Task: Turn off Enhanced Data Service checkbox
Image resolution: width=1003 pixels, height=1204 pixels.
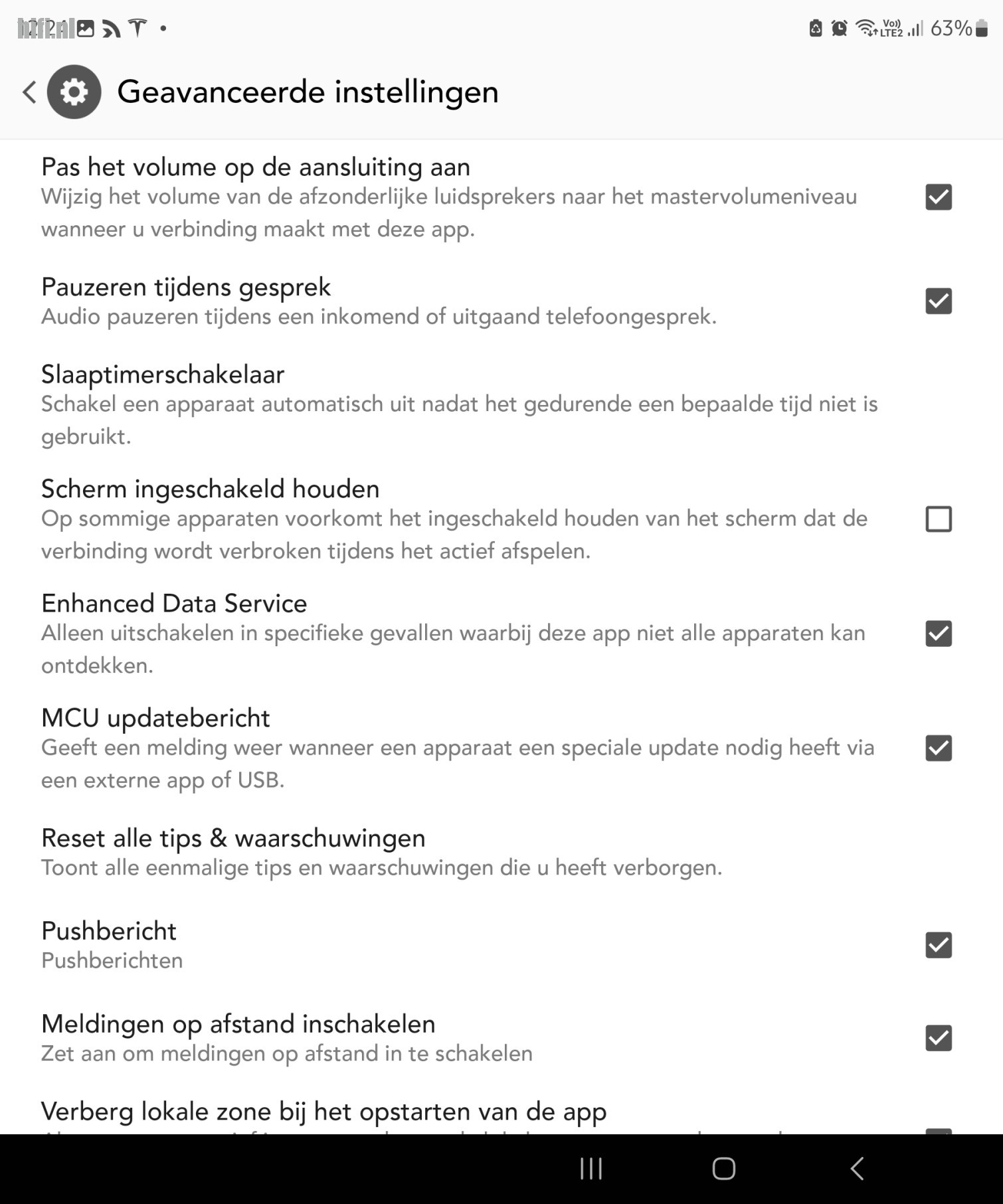Action: (x=938, y=634)
